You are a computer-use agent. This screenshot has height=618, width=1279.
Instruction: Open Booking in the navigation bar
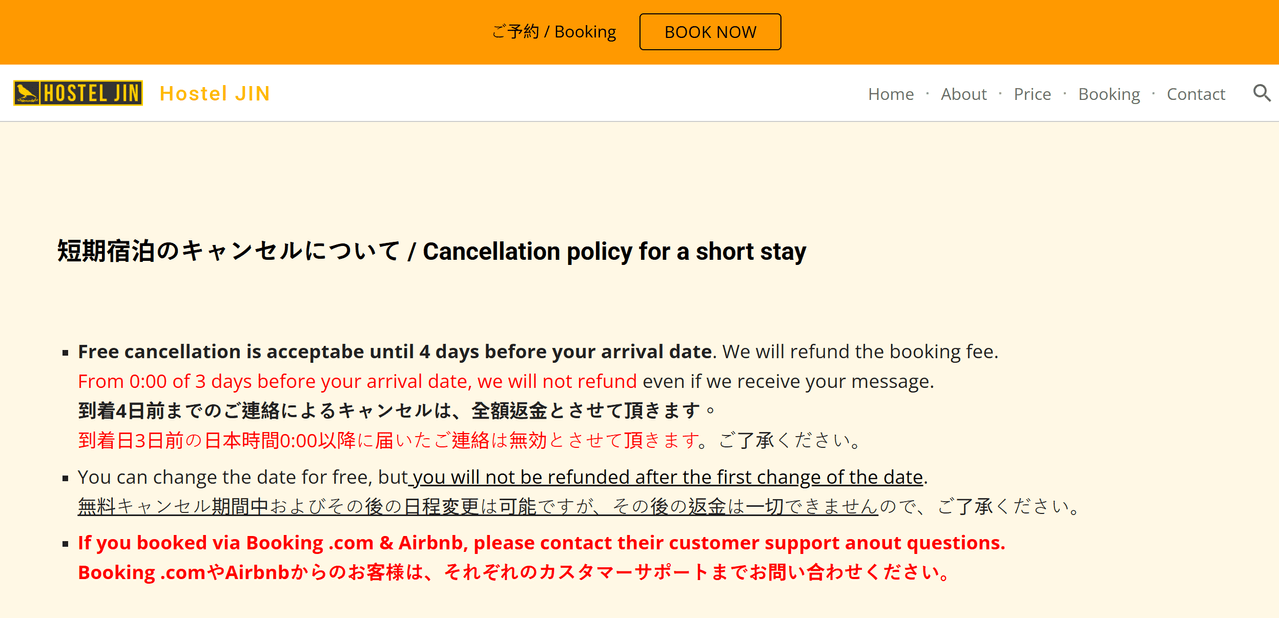click(1109, 94)
